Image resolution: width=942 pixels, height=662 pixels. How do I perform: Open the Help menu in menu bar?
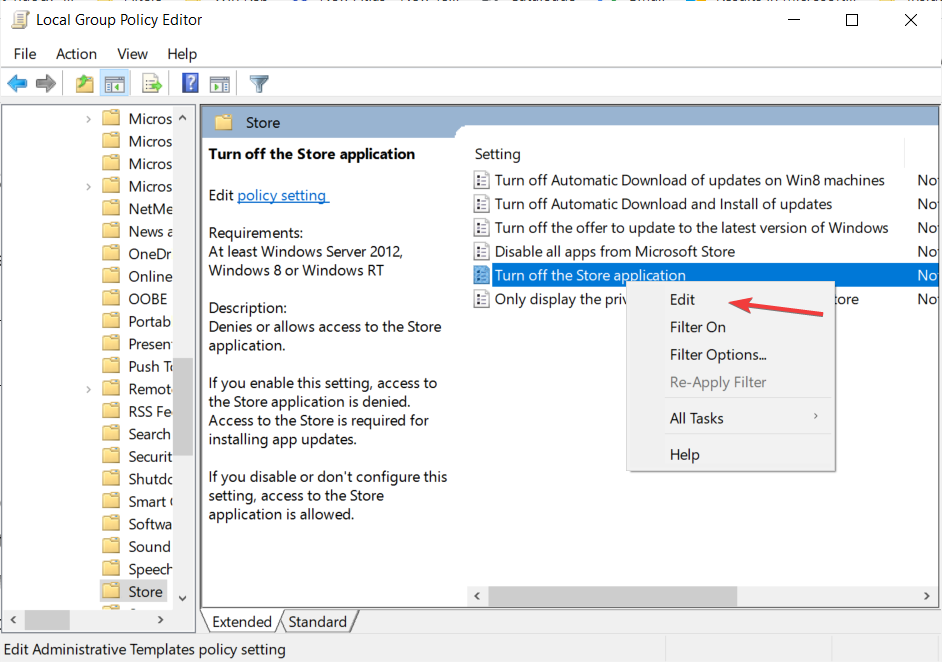pos(182,54)
